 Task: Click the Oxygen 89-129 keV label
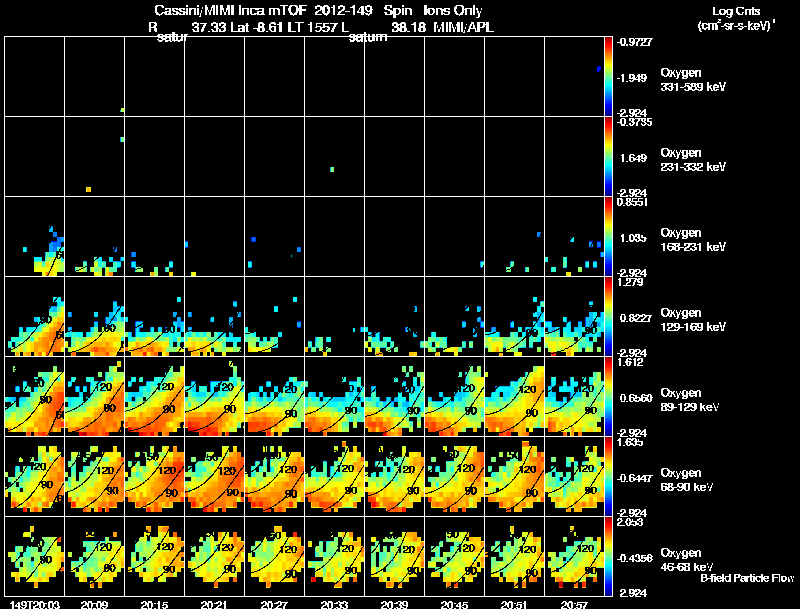point(690,400)
